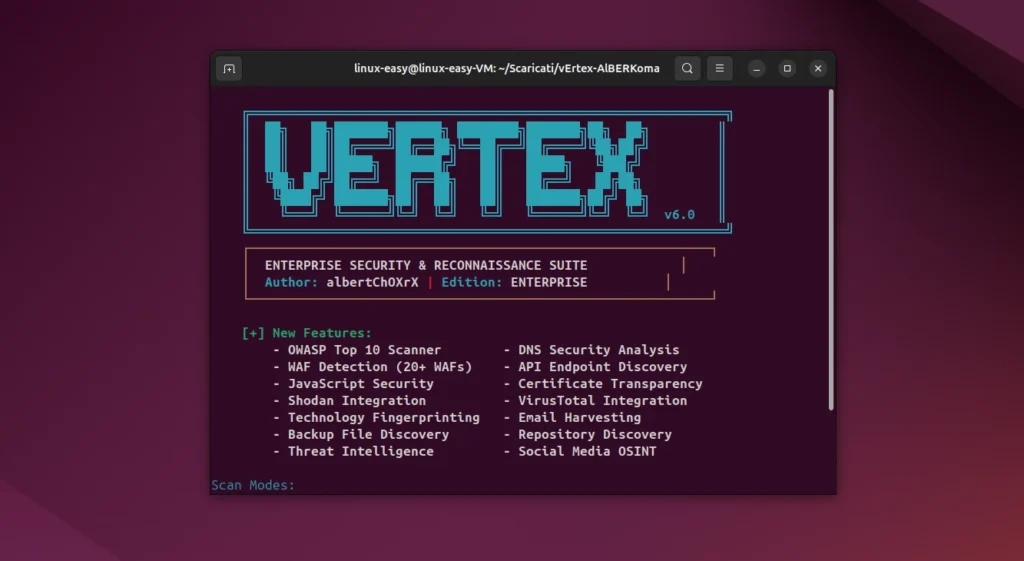The width and height of the screenshot is (1024, 561).
Task: Click the terminal vertical scrollbar
Action: click(x=831, y=249)
